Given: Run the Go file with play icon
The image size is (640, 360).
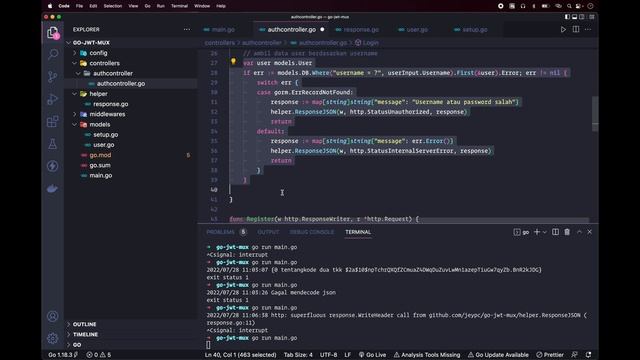Looking at the screenshot, I should tap(563, 29).
